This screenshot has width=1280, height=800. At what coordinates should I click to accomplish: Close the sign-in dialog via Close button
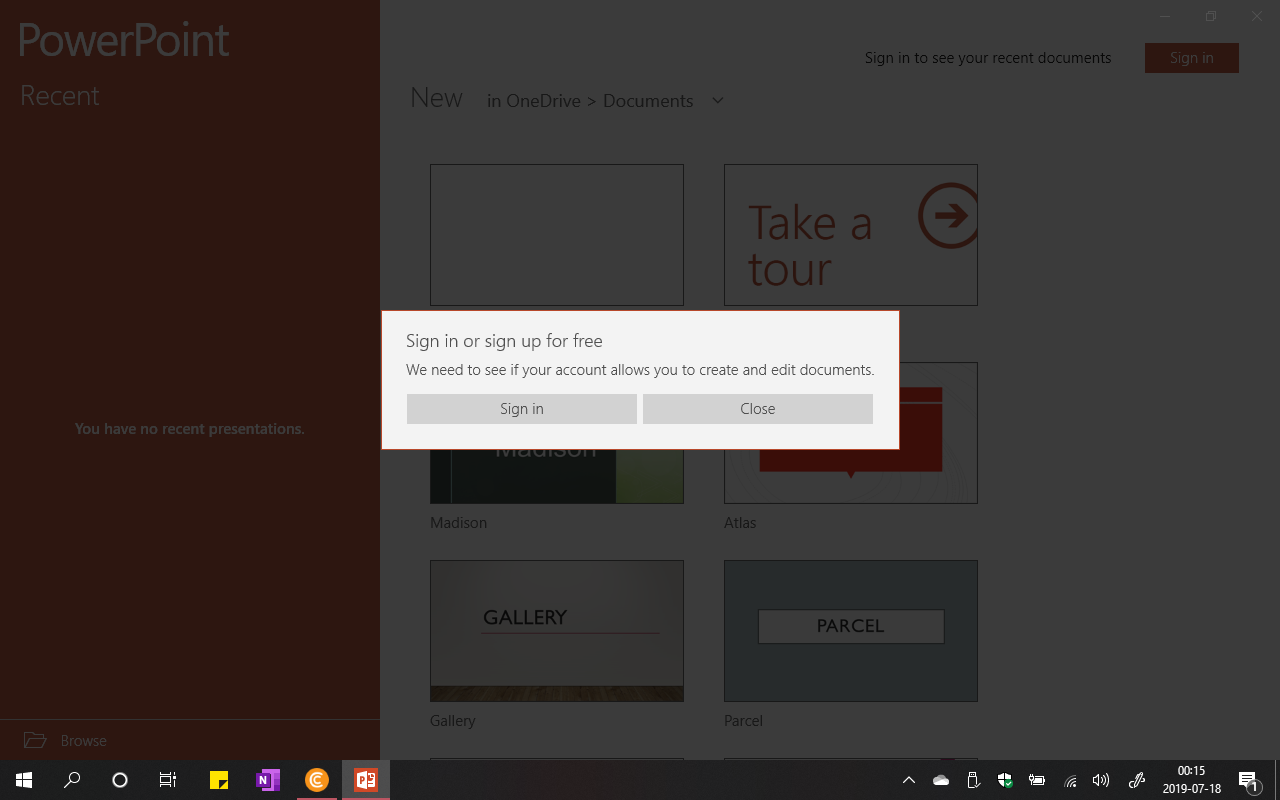(758, 409)
